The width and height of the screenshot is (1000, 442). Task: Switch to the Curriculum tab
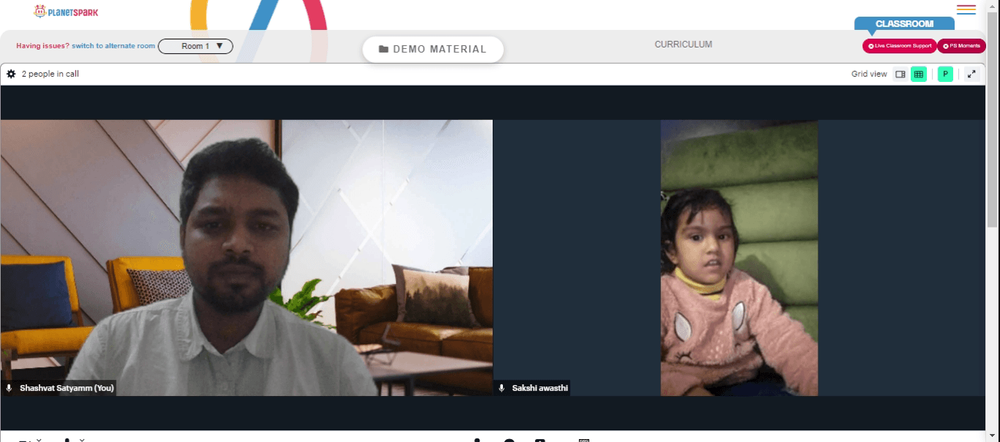(x=683, y=45)
